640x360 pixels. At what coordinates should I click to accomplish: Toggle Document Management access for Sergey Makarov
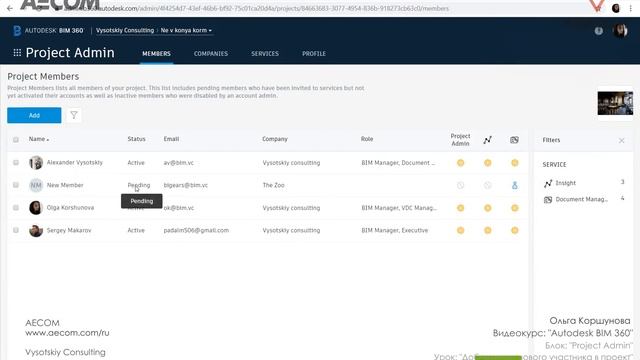click(515, 230)
